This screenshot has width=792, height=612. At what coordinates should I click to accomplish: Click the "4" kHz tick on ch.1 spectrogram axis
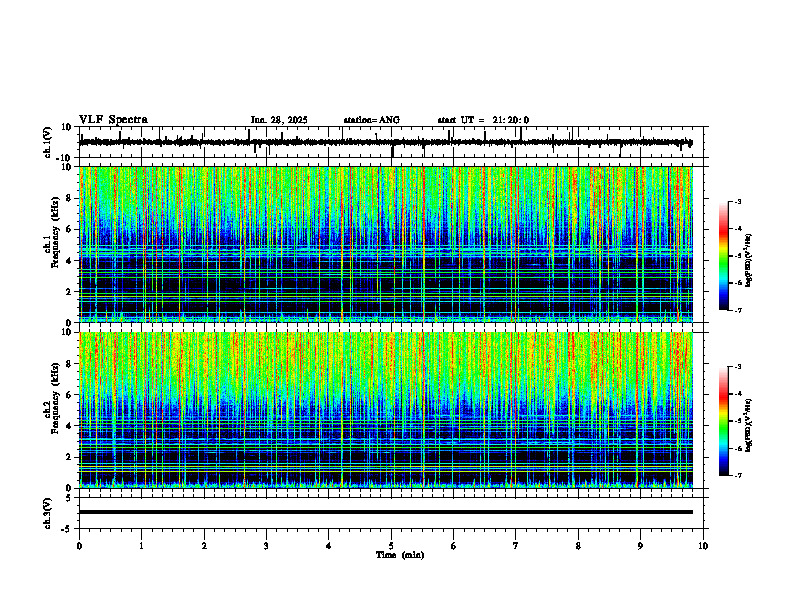[x=70, y=261]
